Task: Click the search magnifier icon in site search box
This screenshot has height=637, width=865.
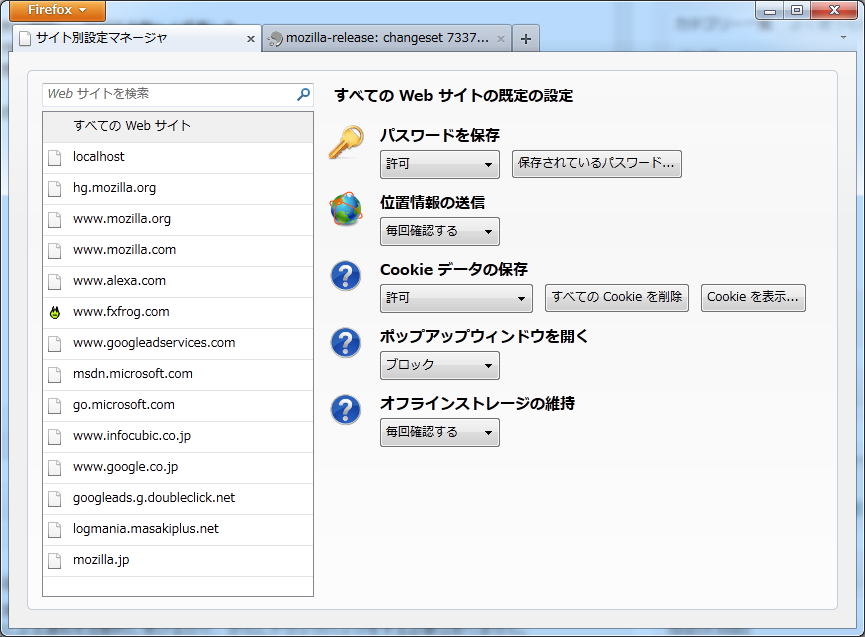Action: [x=303, y=94]
